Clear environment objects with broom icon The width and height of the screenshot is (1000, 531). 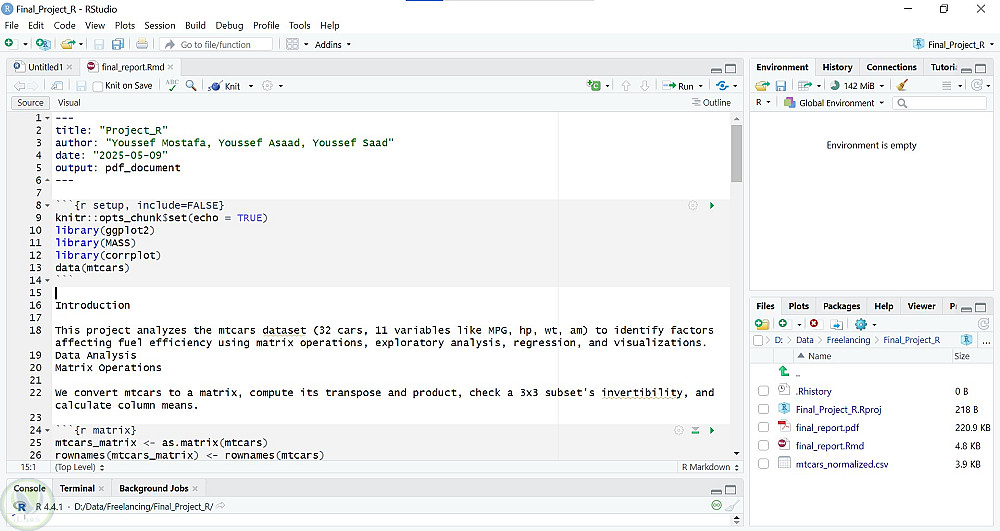[x=902, y=85]
